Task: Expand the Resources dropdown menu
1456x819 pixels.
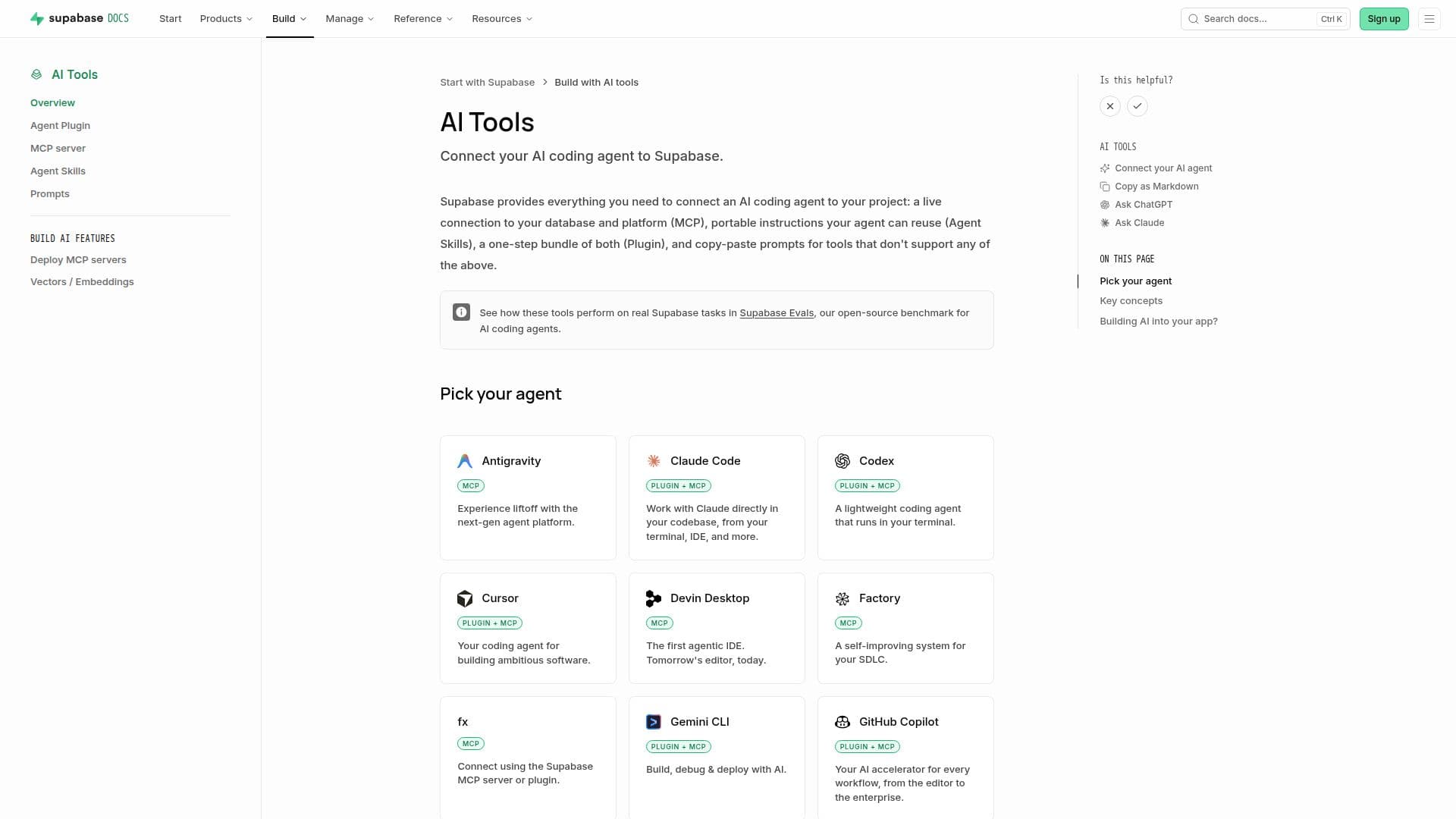Action: click(x=502, y=18)
